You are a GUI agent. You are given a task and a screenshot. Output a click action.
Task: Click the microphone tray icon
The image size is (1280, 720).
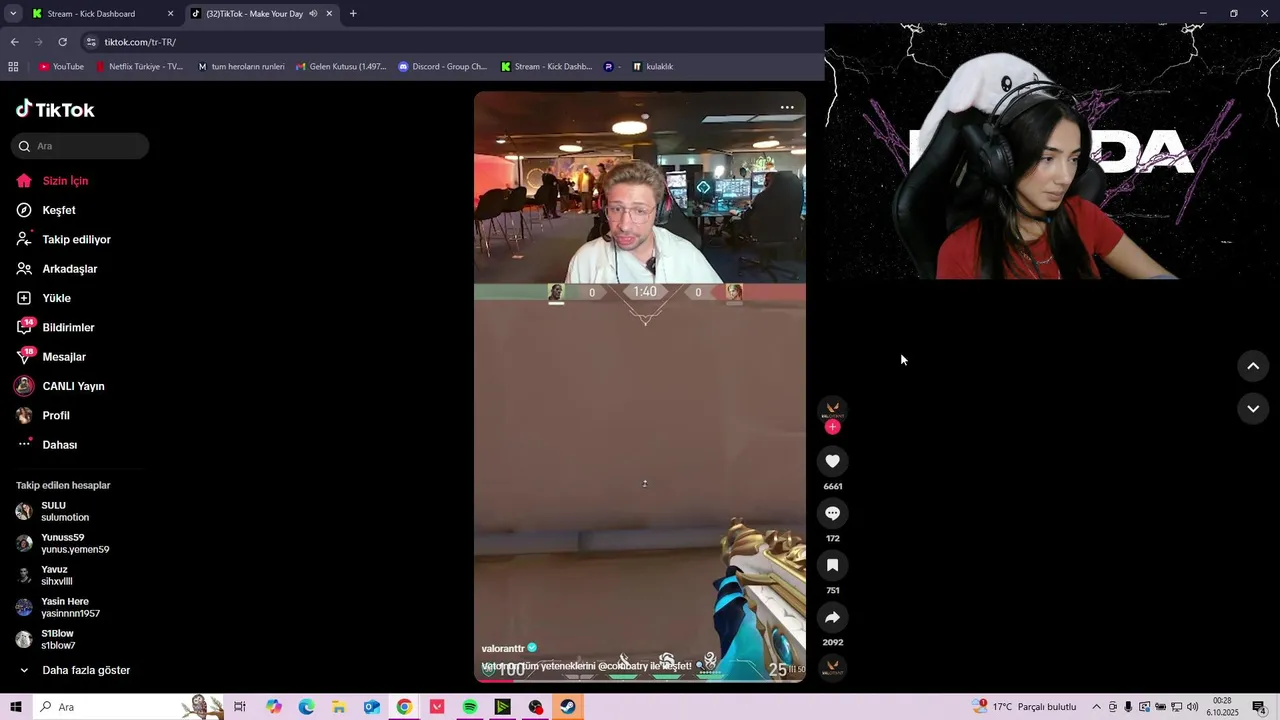click(1128, 707)
